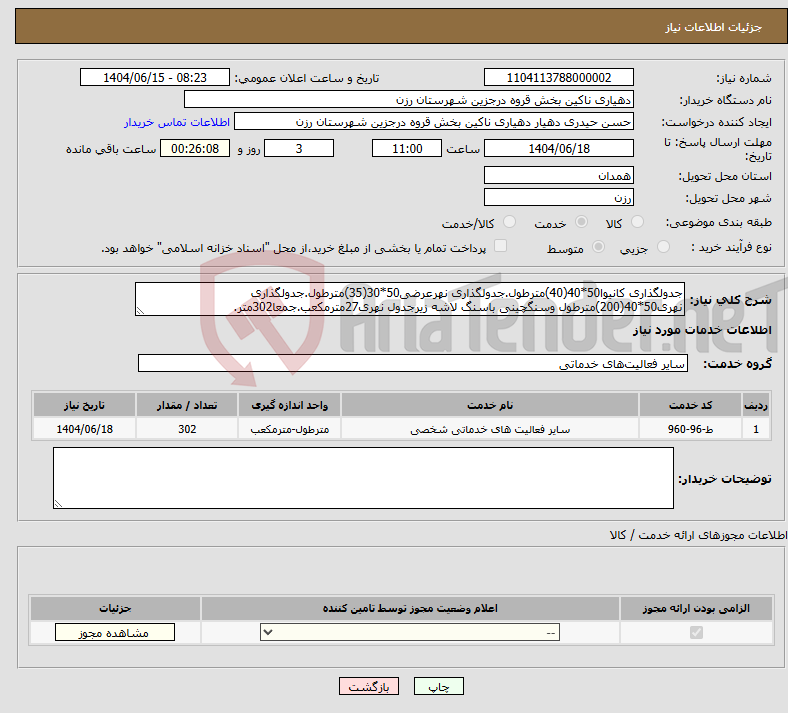Screen dimensions: 788x713
Task: Select the خدمت radio button
Action: click(x=581, y=222)
